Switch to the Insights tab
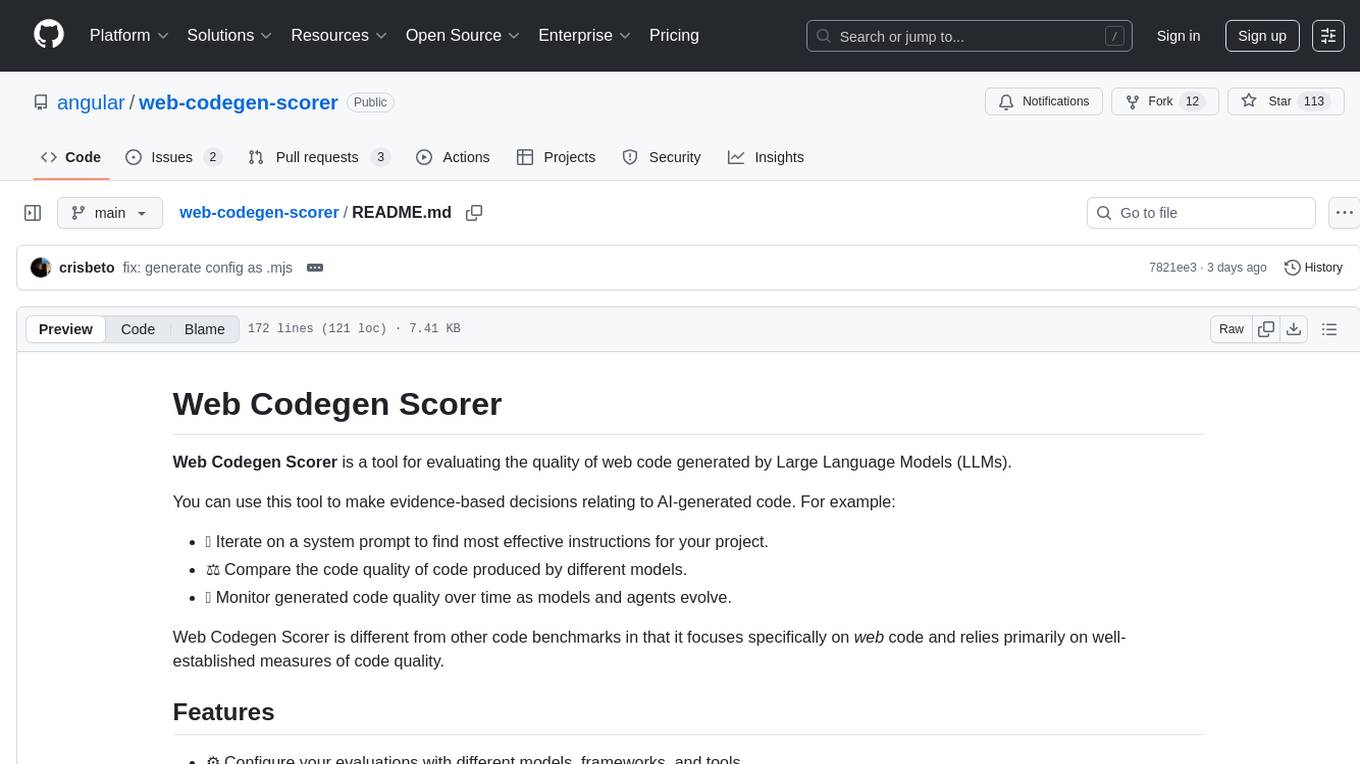The image size is (1360, 764). tap(766, 157)
